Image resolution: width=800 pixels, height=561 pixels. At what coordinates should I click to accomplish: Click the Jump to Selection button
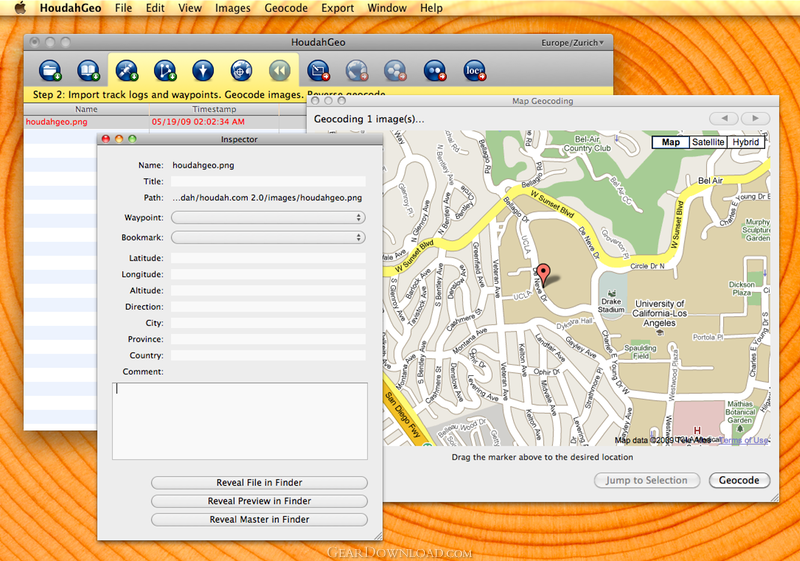pos(646,480)
